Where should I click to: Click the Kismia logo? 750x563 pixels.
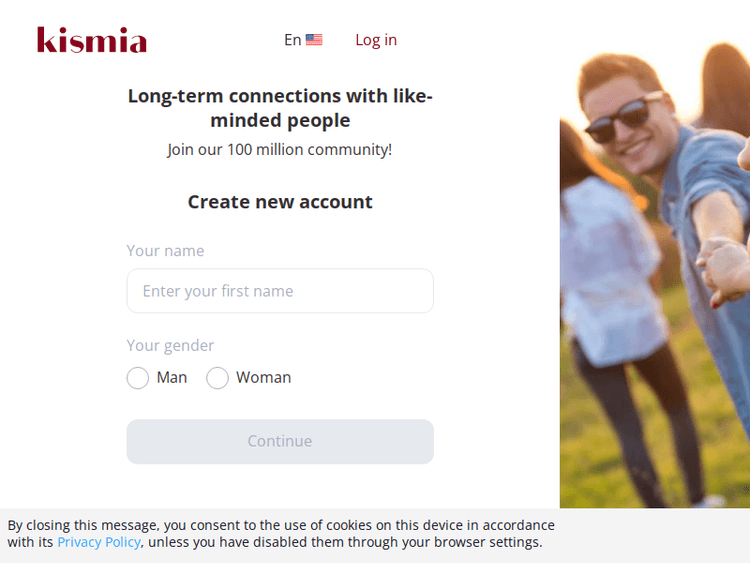click(x=92, y=40)
